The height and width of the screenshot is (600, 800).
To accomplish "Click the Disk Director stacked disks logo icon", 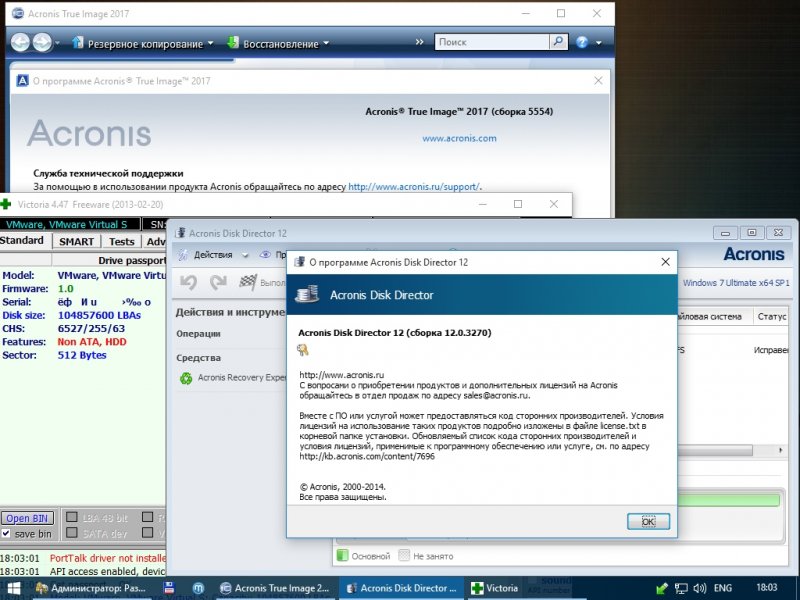I will pyautogui.click(x=307, y=294).
